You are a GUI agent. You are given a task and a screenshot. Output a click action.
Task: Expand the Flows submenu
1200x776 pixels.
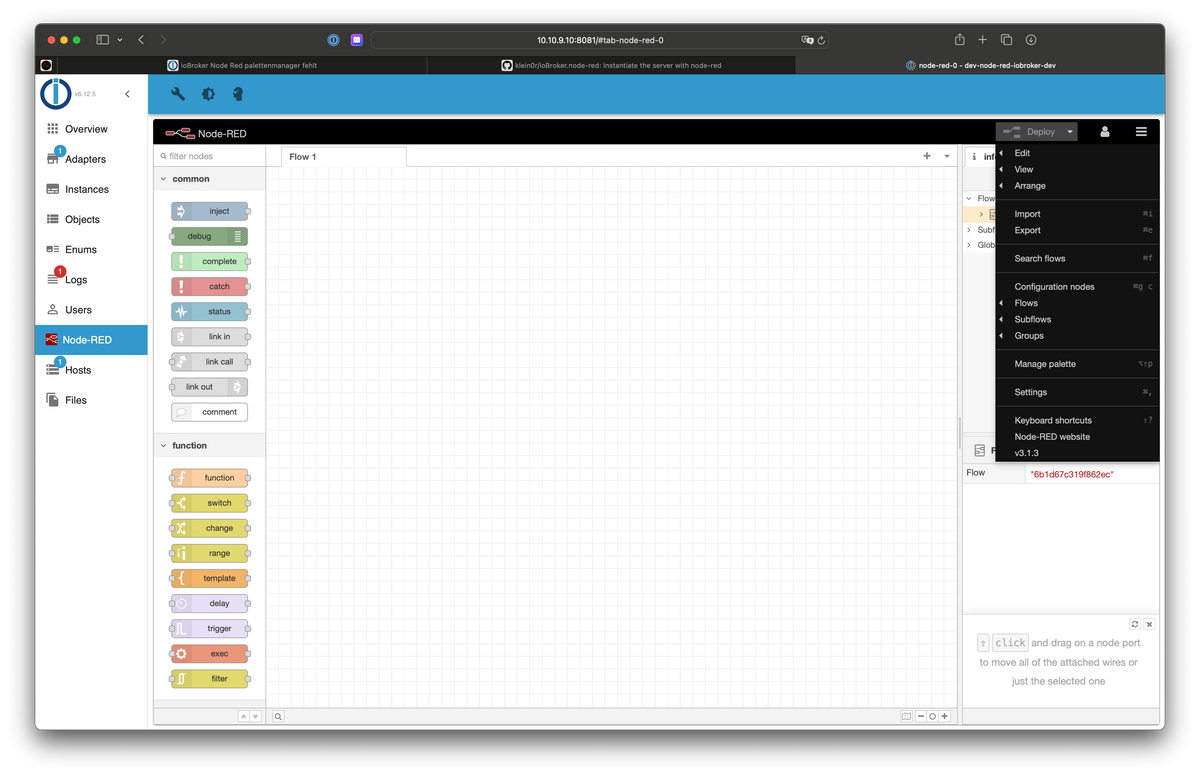tap(1078, 303)
